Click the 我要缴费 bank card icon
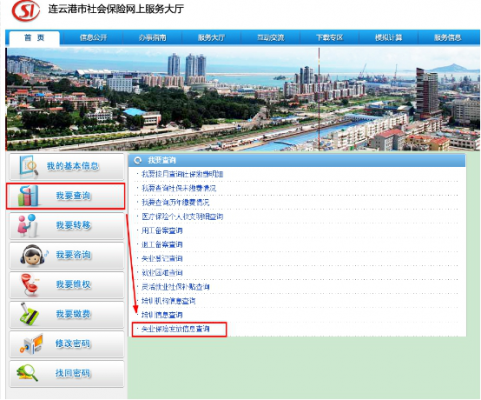Image resolution: width=481 pixels, height=400 pixels. 29,314
